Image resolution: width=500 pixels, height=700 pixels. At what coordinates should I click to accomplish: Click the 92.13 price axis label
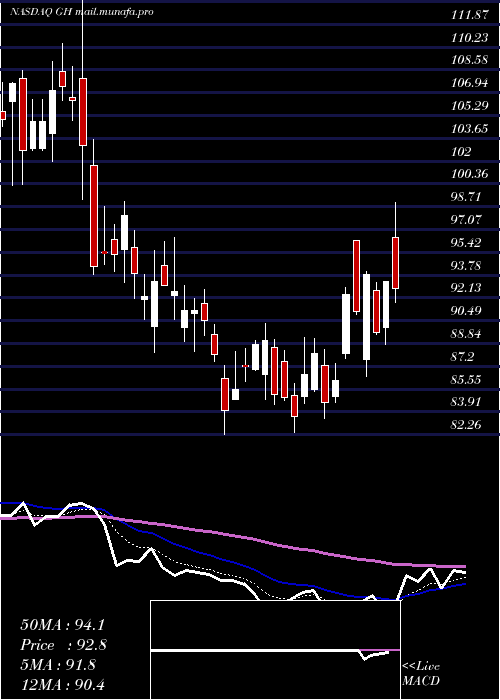[x=467, y=288]
